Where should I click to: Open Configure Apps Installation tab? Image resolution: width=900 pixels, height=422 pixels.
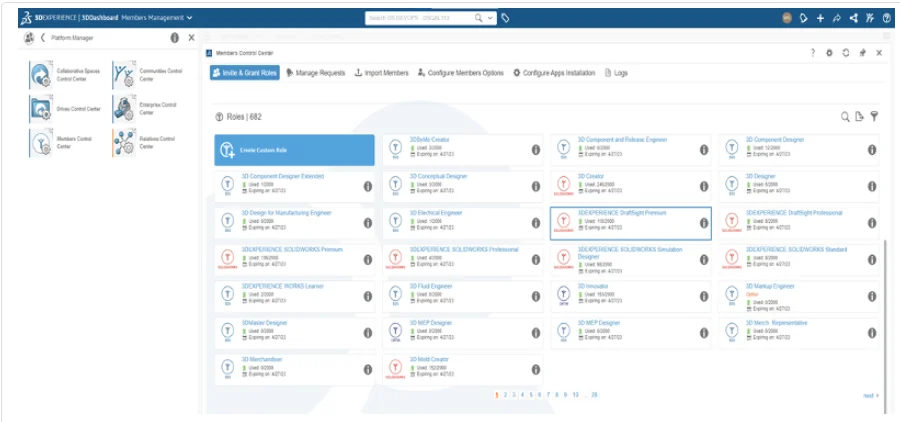point(554,73)
